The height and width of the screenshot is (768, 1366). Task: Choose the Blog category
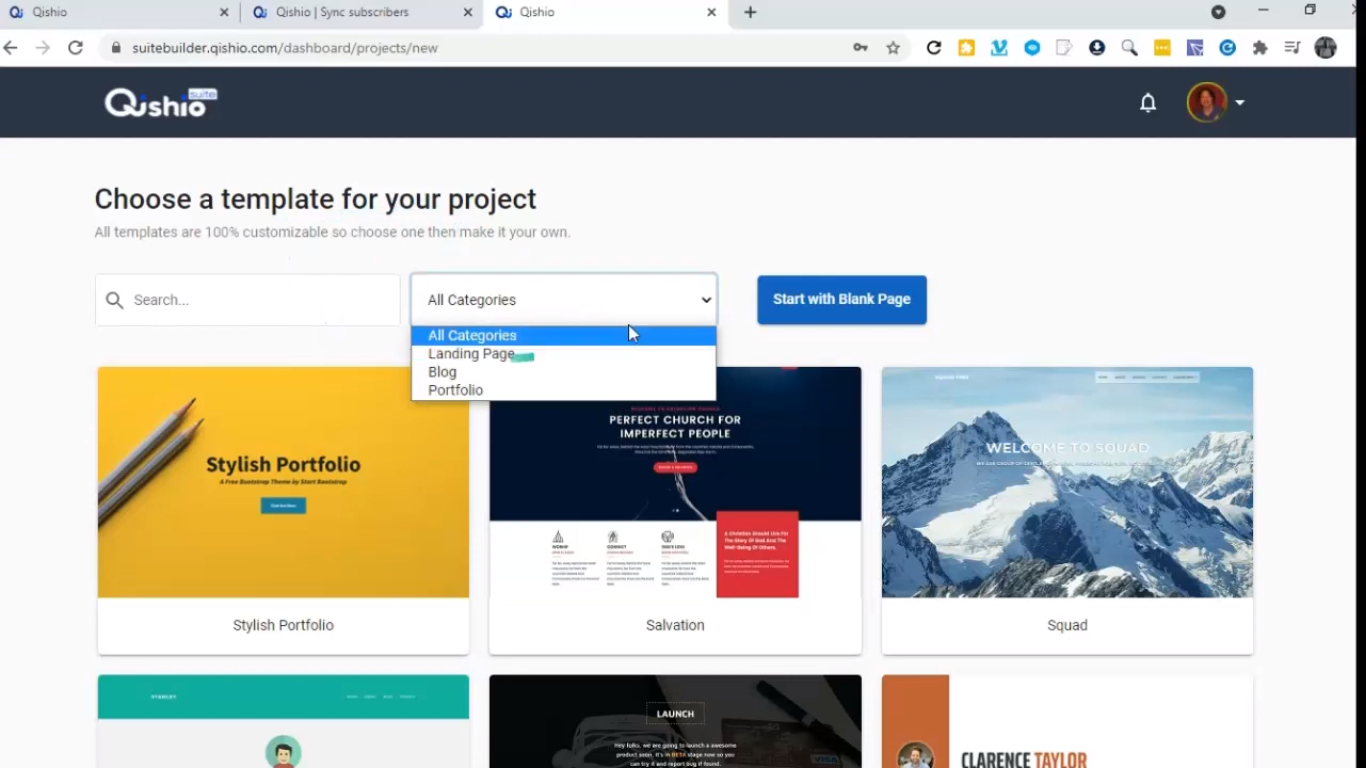(564, 372)
